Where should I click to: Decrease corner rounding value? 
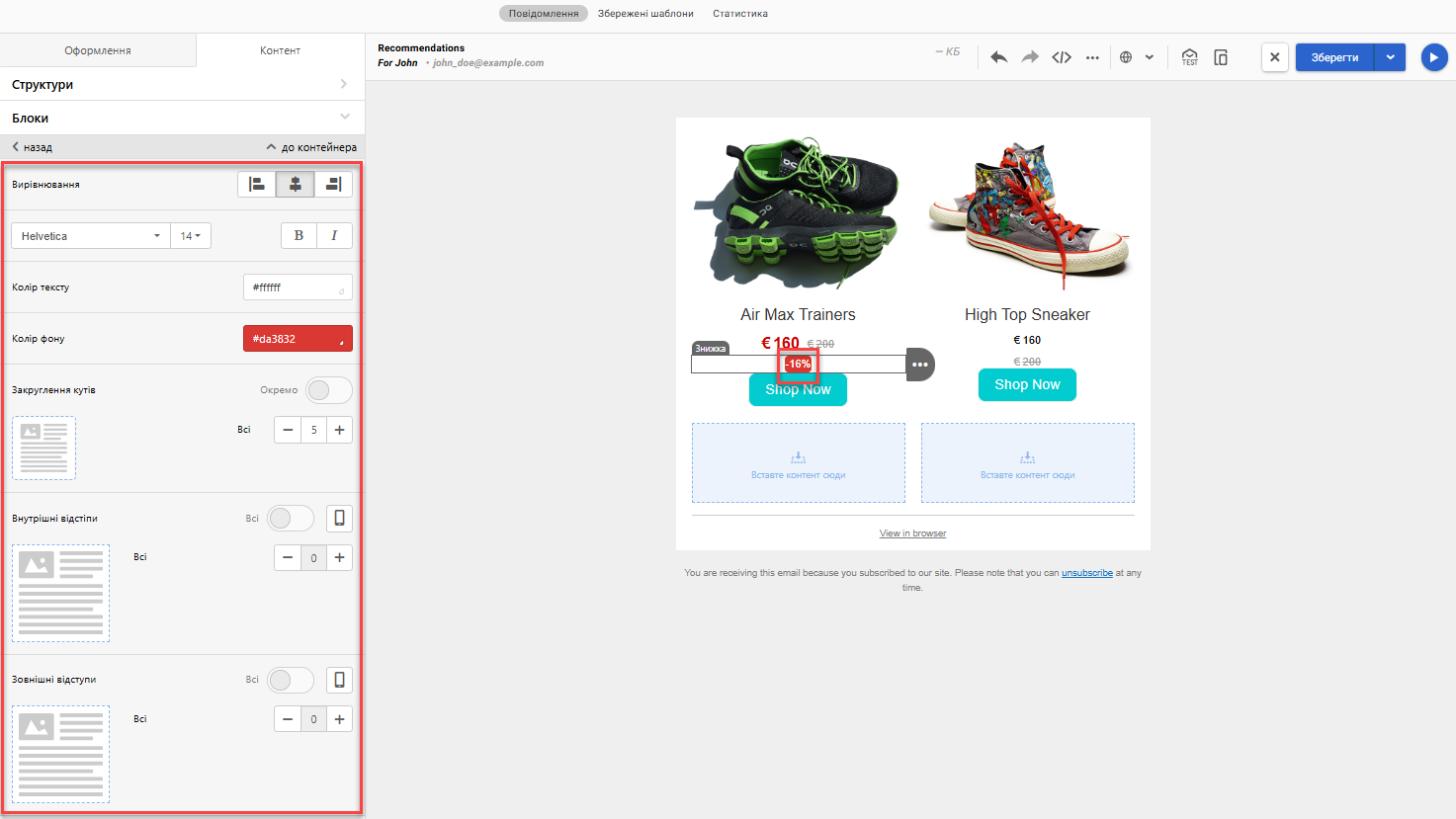coord(288,430)
